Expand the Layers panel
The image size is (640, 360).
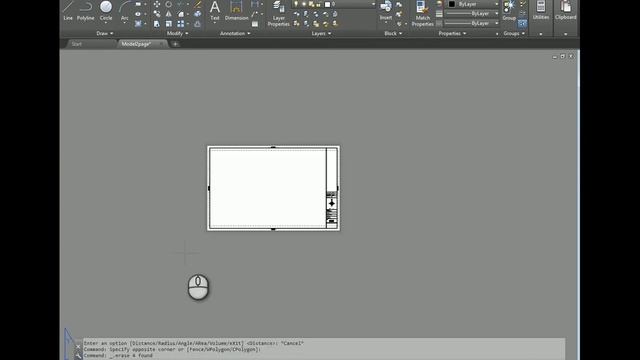321,33
